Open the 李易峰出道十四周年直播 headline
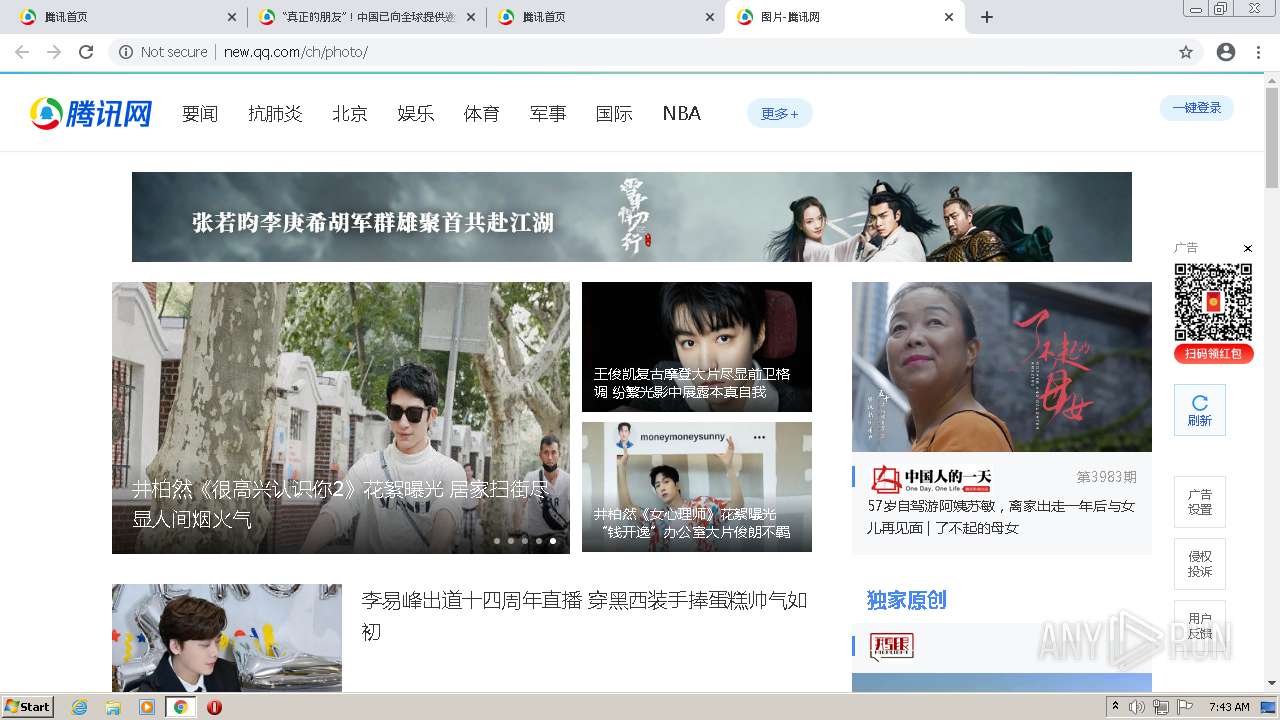 coord(584,616)
